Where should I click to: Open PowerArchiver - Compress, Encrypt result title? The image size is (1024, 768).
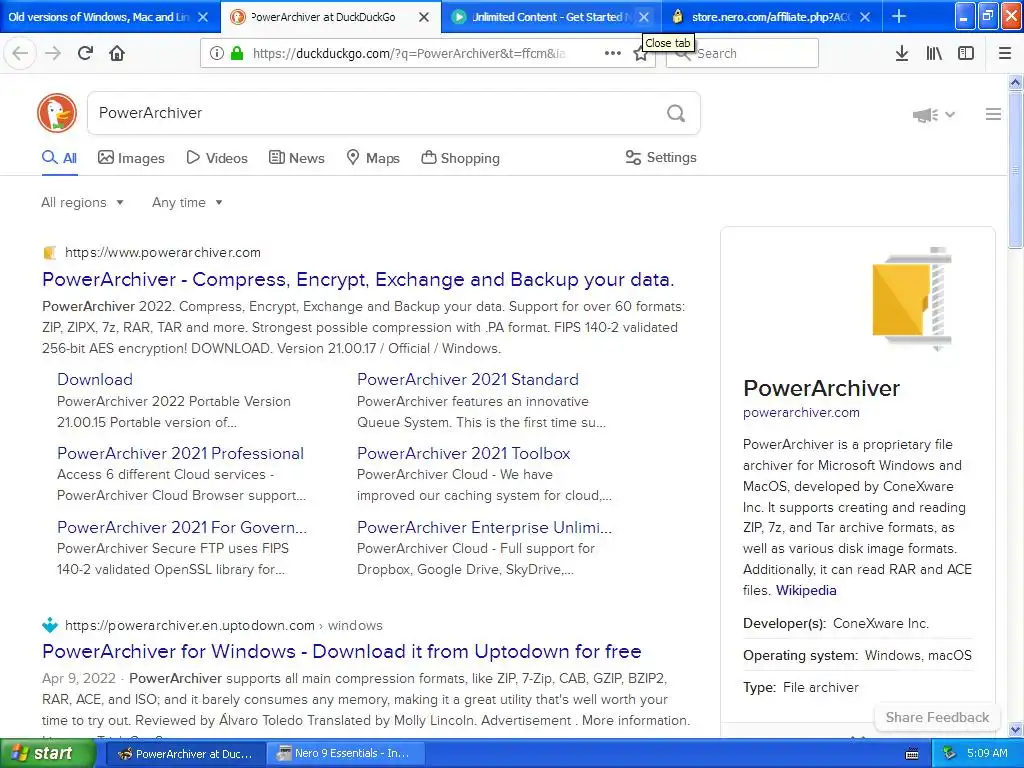pos(358,280)
